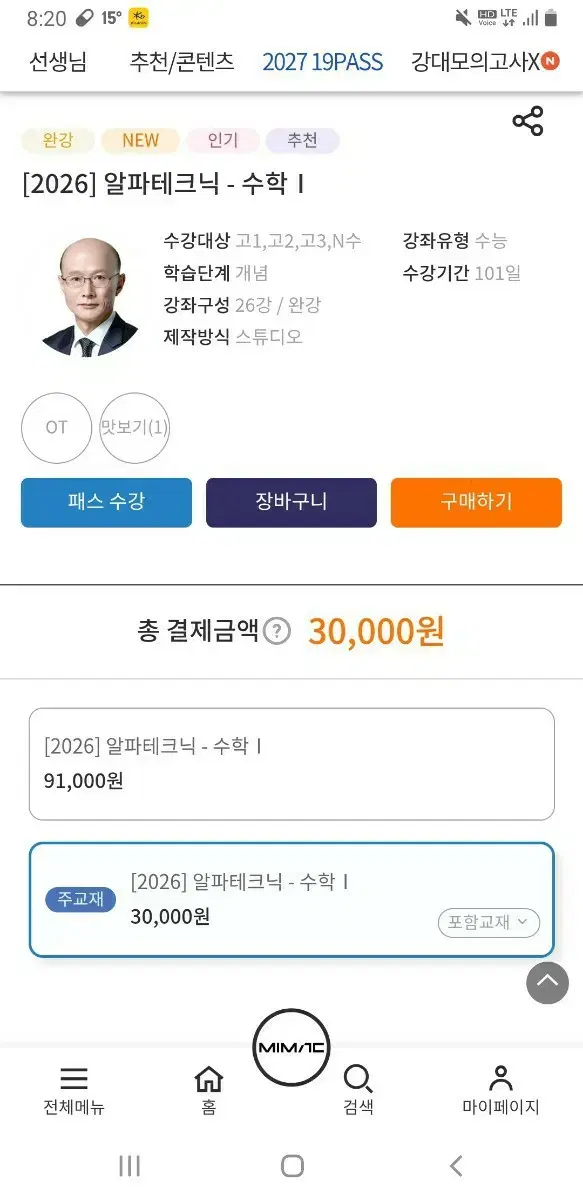Screen dimensions: 583x1200
Task: Add course to cart via 장바구니 button
Action: tap(291, 503)
